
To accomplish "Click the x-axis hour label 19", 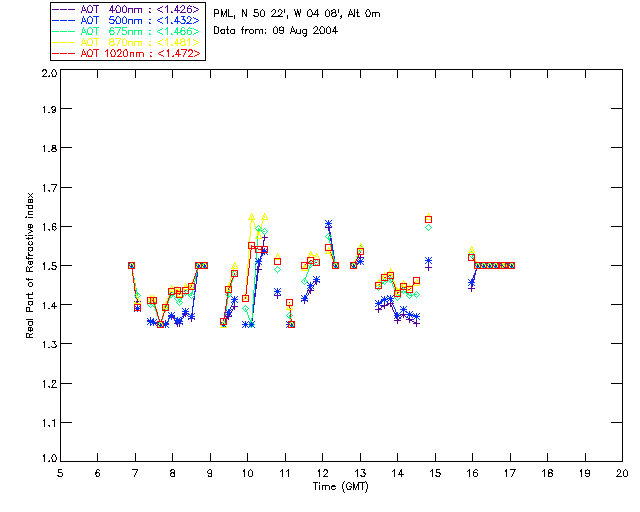I will [585, 473].
